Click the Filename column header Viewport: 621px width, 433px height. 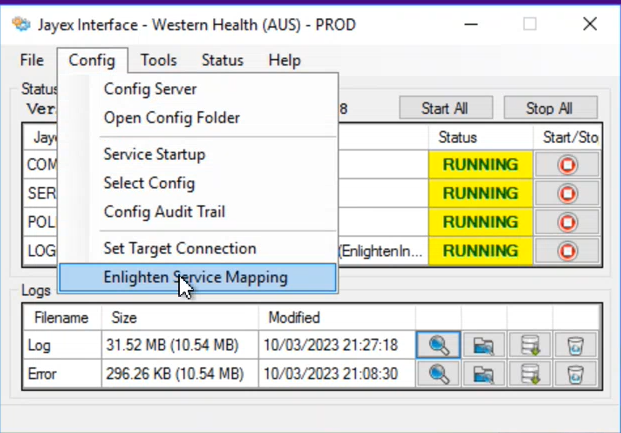click(x=62, y=318)
